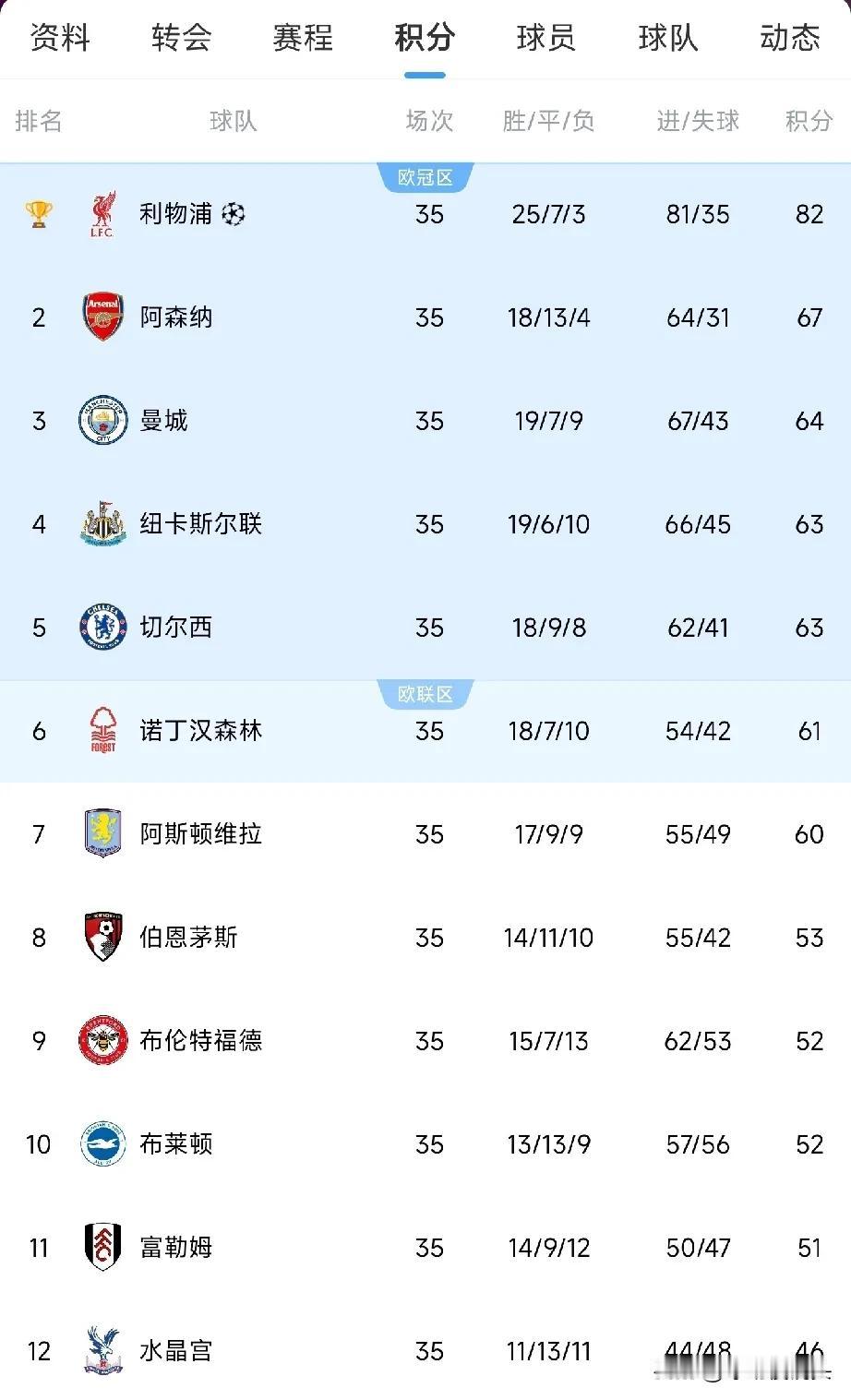This screenshot has height=1400, width=851.
Task: Click the Nottingham Forest crest
Action: point(102,731)
